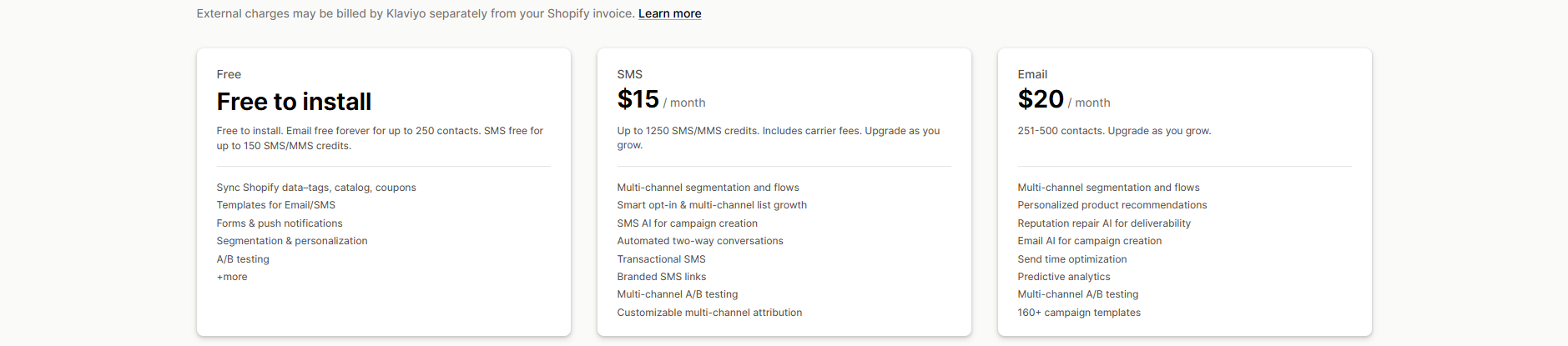The height and width of the screenshot is (346, 1568).
Task: Click the 1250 SMS/MMS credits description
Action: [x=778, y=138]
